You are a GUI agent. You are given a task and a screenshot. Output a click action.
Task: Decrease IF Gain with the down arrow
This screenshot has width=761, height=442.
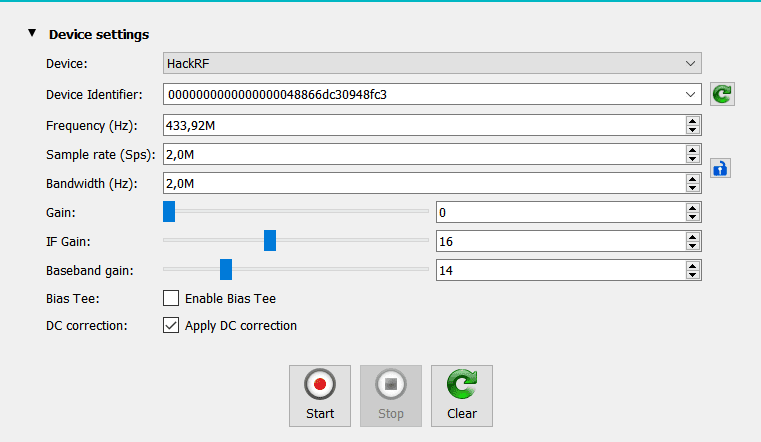point(693,246)
